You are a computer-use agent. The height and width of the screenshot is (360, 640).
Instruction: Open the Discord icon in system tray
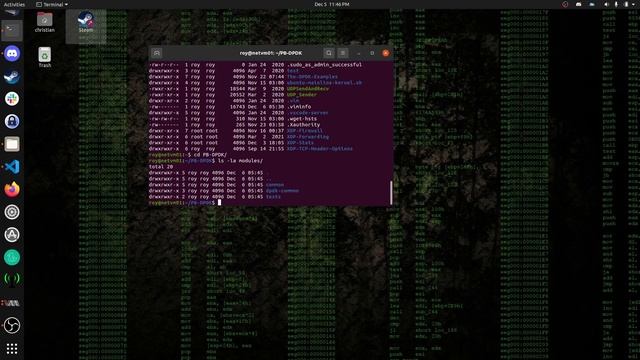pyautogui.click(x=578, y=4)
